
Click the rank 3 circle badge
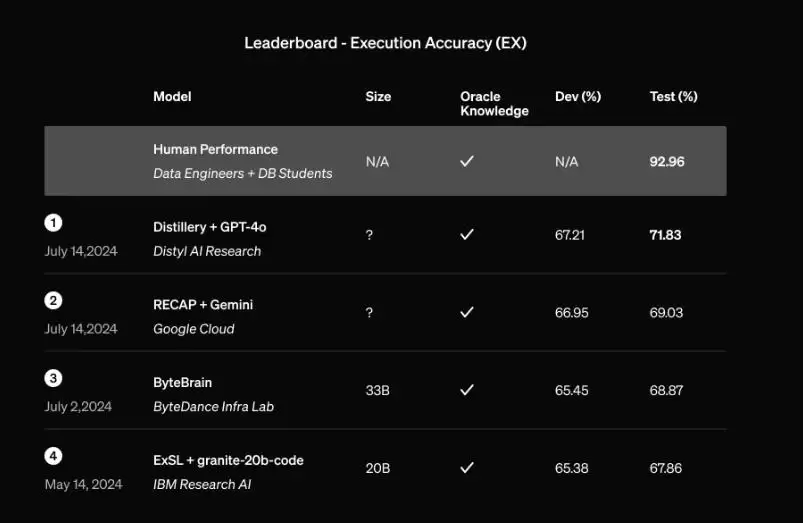point(53,379)
